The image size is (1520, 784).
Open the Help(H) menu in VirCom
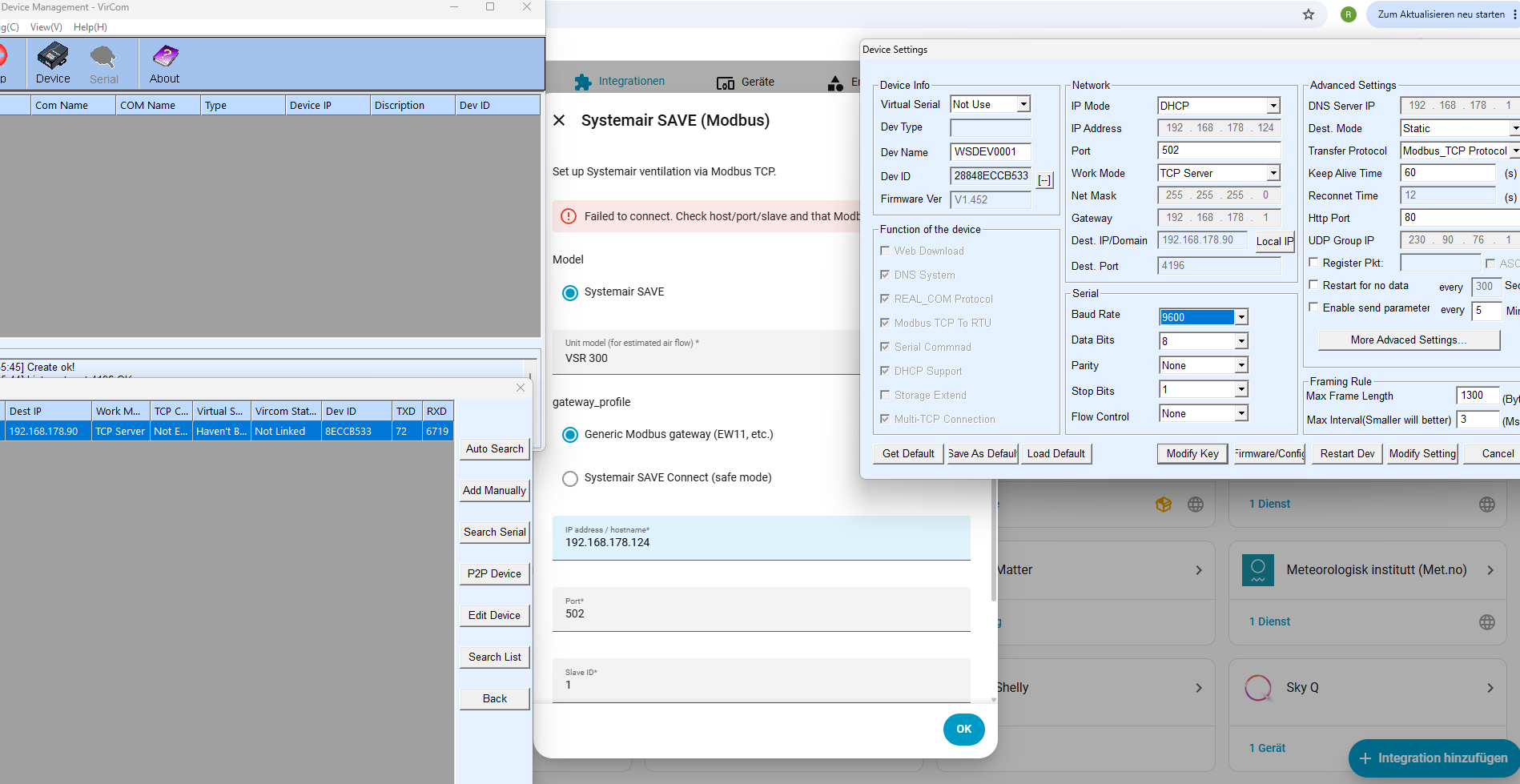pos(90,27)
